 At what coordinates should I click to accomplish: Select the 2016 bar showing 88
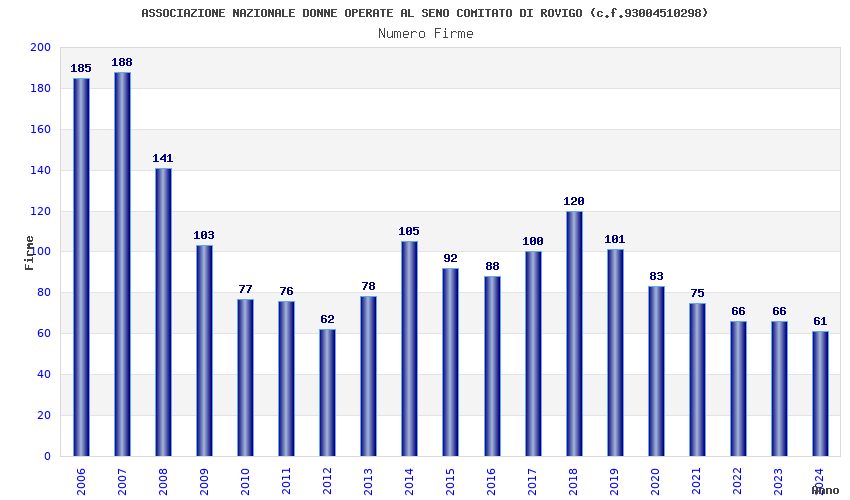point(492,366)
